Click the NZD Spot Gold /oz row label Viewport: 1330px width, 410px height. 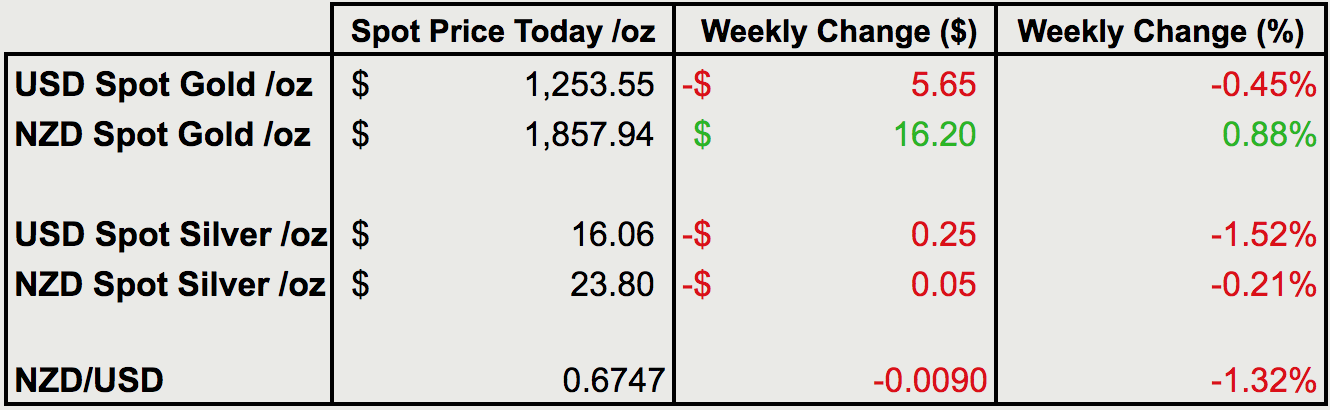(163, 134)
